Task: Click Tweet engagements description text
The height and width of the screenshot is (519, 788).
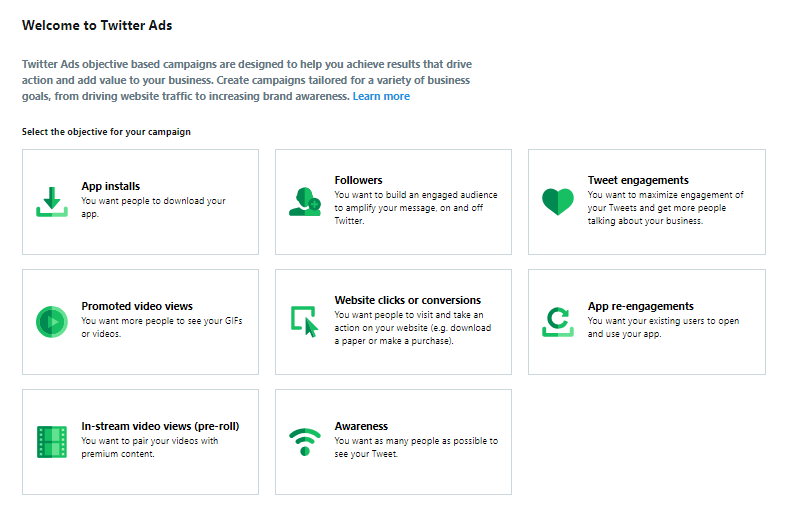Action: tap(666, 207)
